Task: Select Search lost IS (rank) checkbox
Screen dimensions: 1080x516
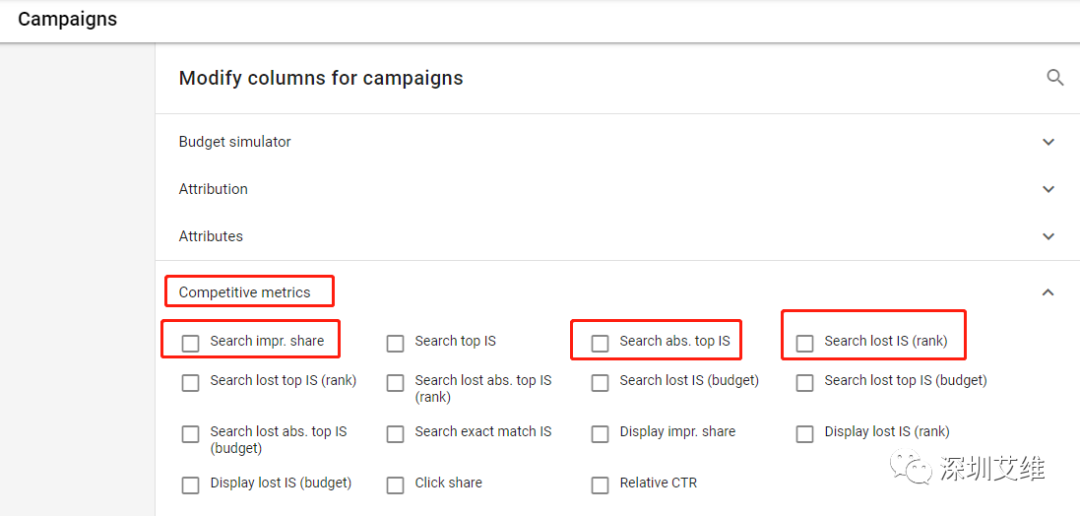Action: point(805,343)
